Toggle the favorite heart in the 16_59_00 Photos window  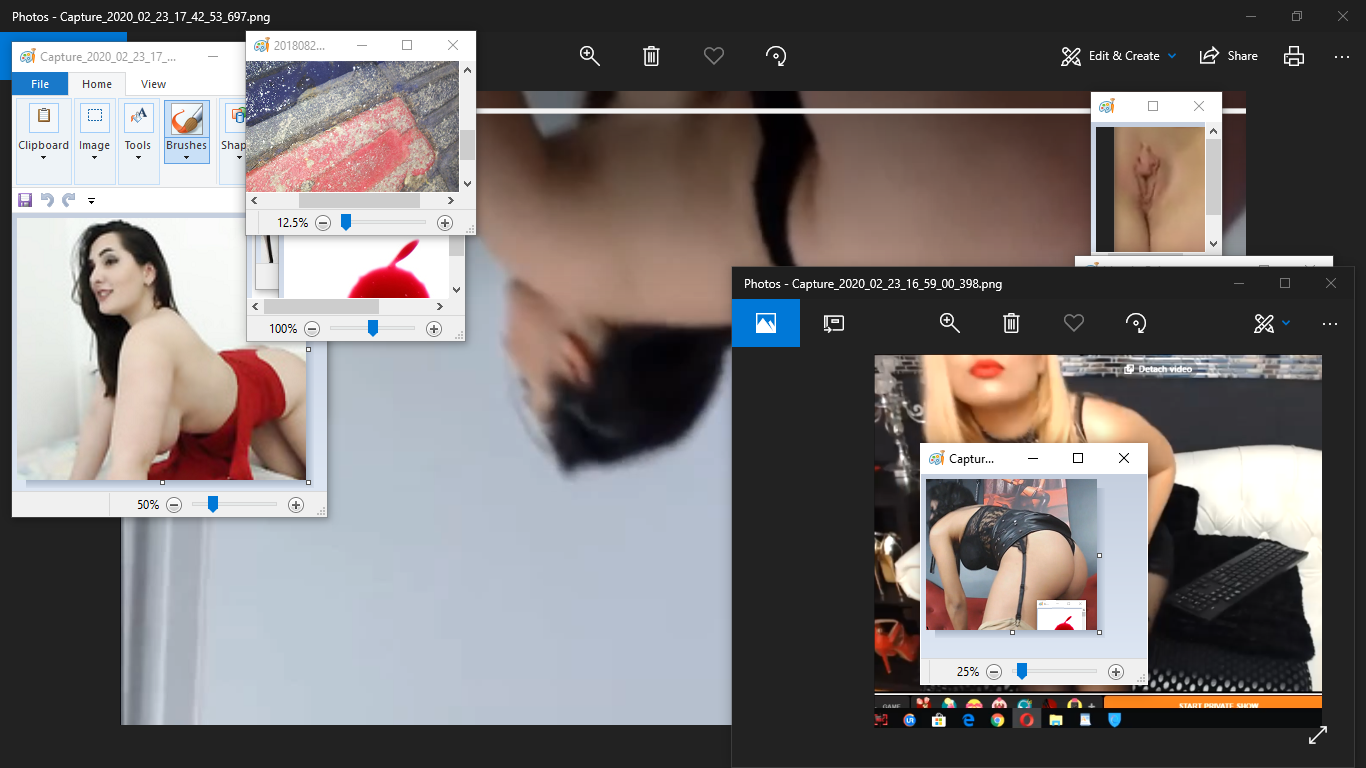[1074, 323]
